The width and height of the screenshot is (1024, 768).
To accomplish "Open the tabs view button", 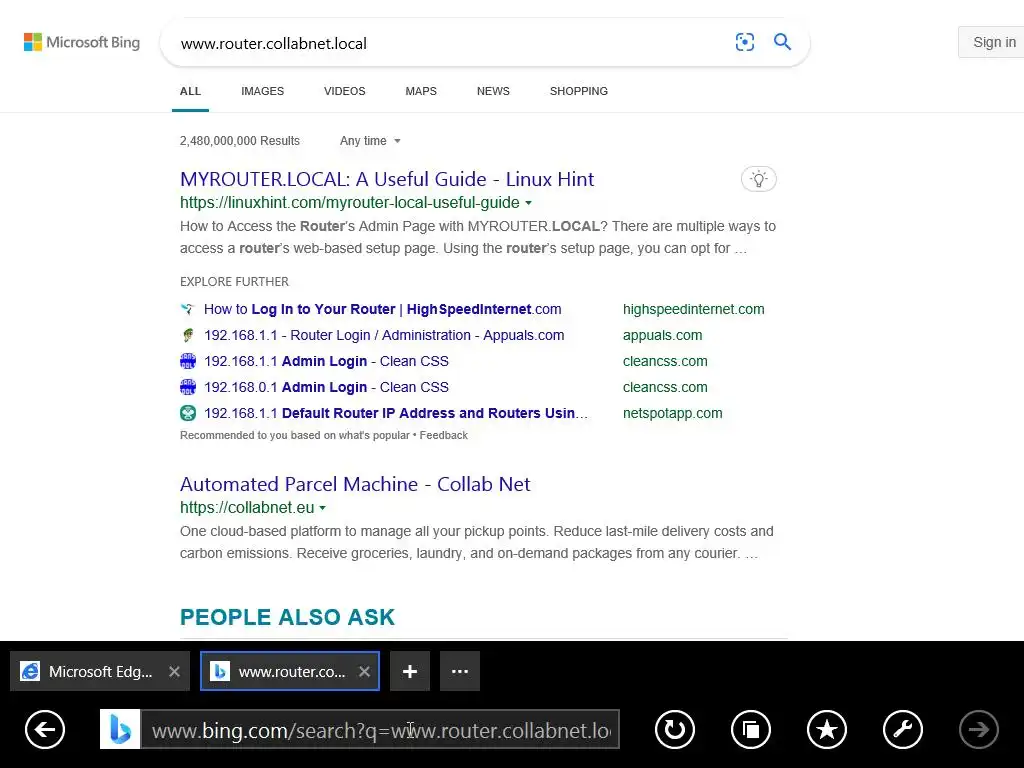I will point(751,729).
